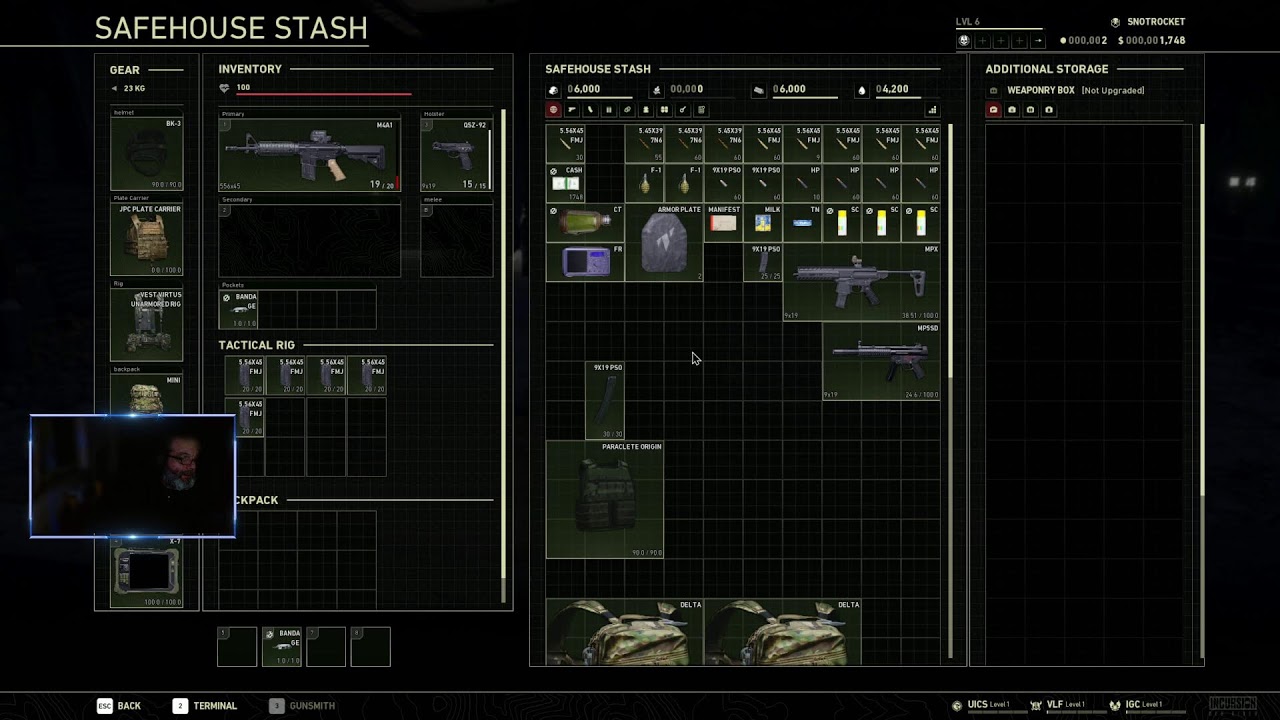This screenshot has height=720, width=1280.
Task: Click the skull squad leader slot
Action: coord(964,41)
